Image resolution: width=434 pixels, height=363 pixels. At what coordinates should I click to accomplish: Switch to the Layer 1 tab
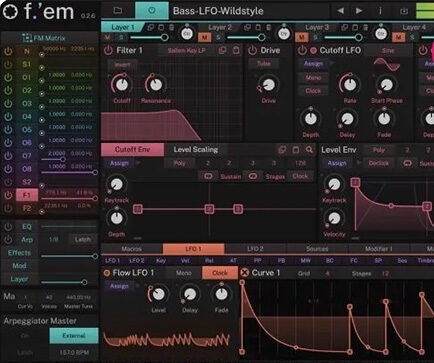[122, 27]
